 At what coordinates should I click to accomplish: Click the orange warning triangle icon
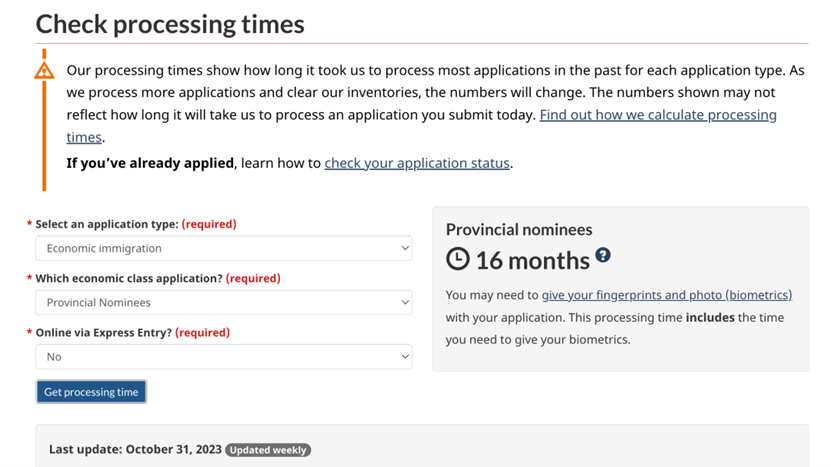coord(44,71)
